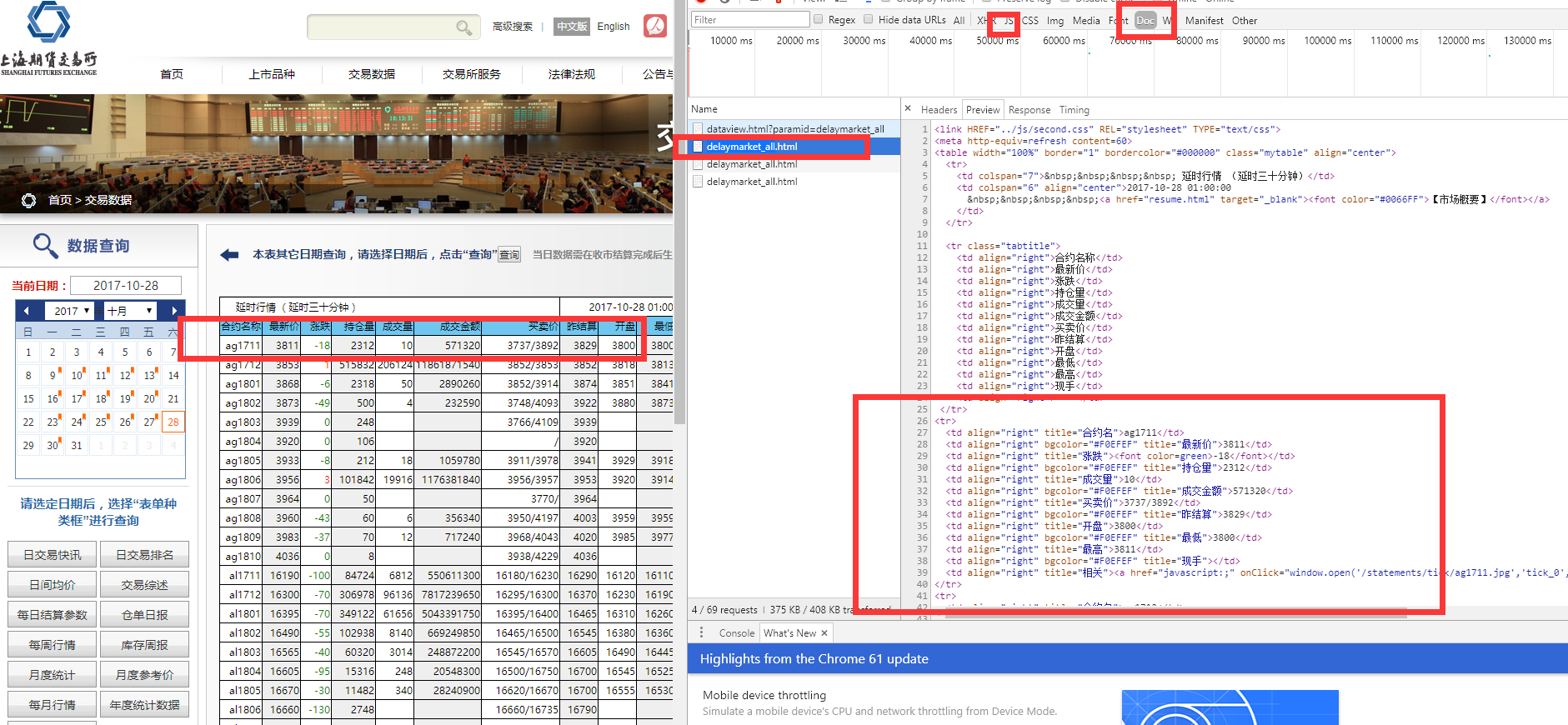Click the previous month arrow in the calendar
Image resolution: width=1568 pixels, height=725 pixels.
tap(27, 311)
